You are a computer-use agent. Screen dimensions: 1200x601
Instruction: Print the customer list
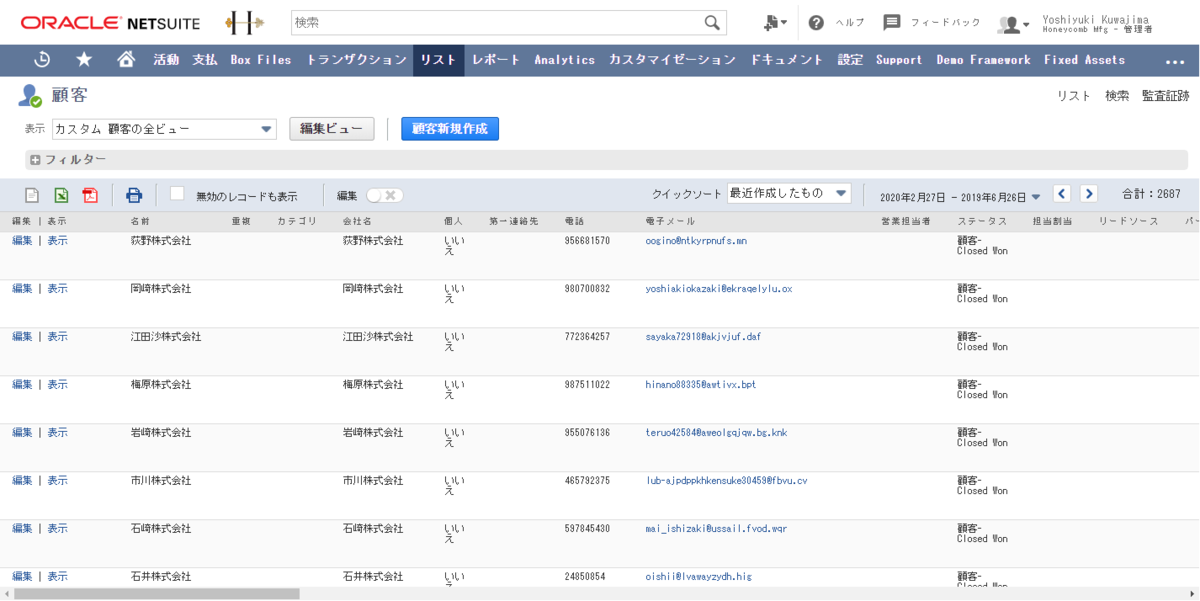(134, 195)
